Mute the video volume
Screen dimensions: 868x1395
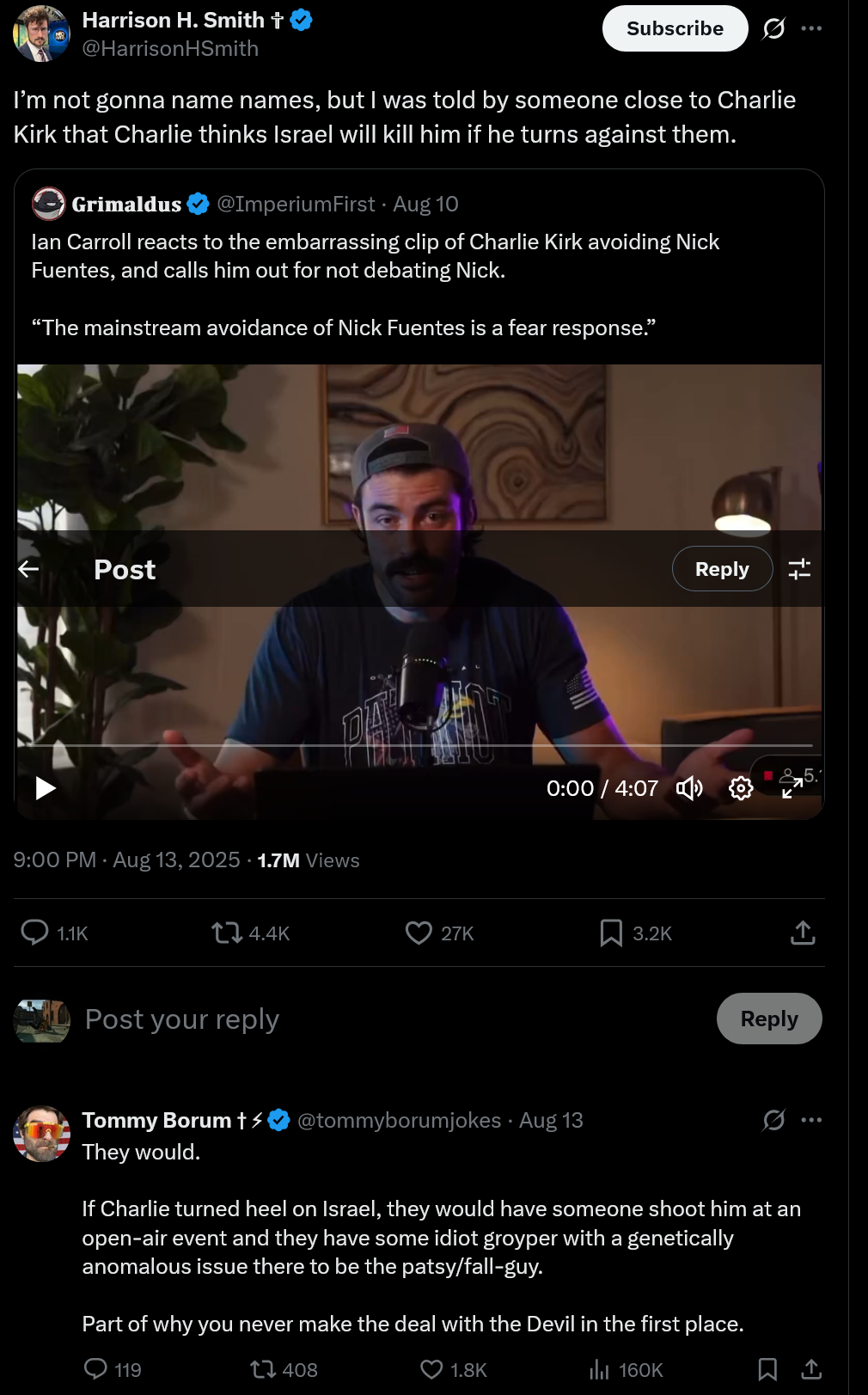(x=689, y=788)
